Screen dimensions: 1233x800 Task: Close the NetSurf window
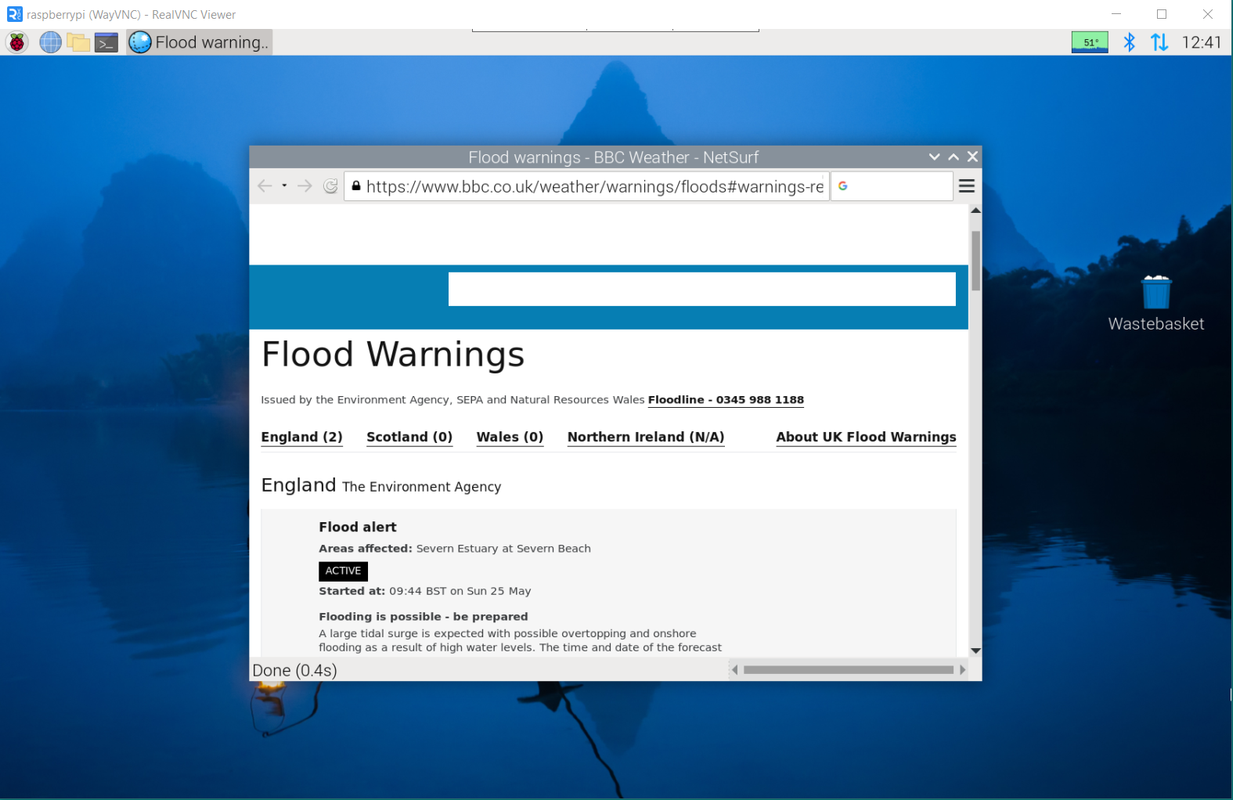coord(972,157)
